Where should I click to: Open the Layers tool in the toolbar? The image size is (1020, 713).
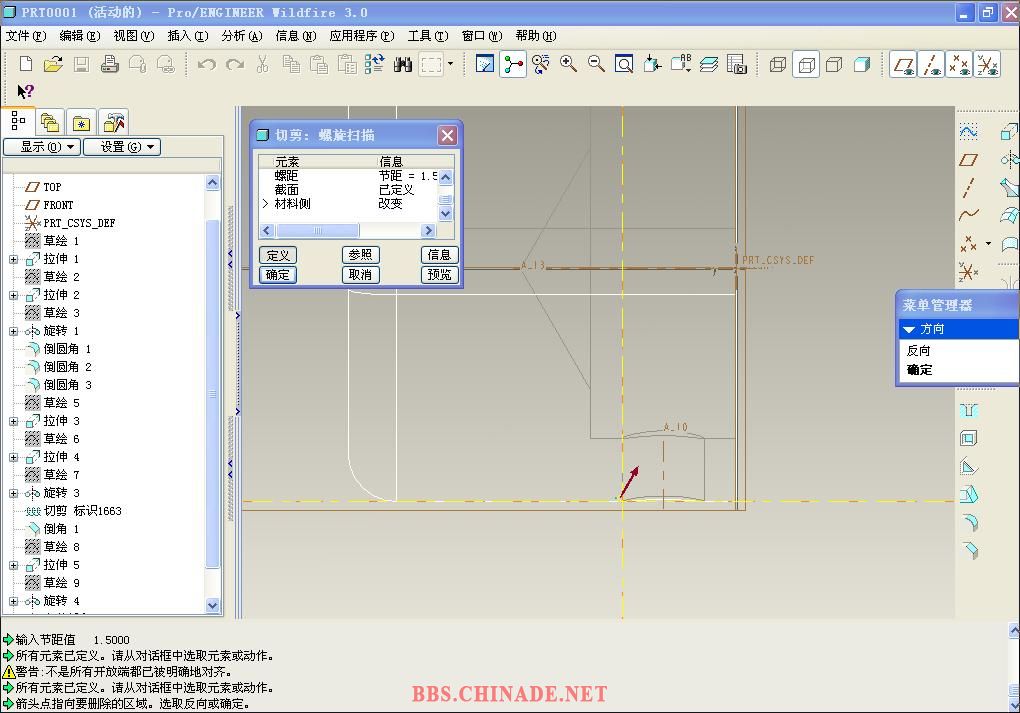709,64
